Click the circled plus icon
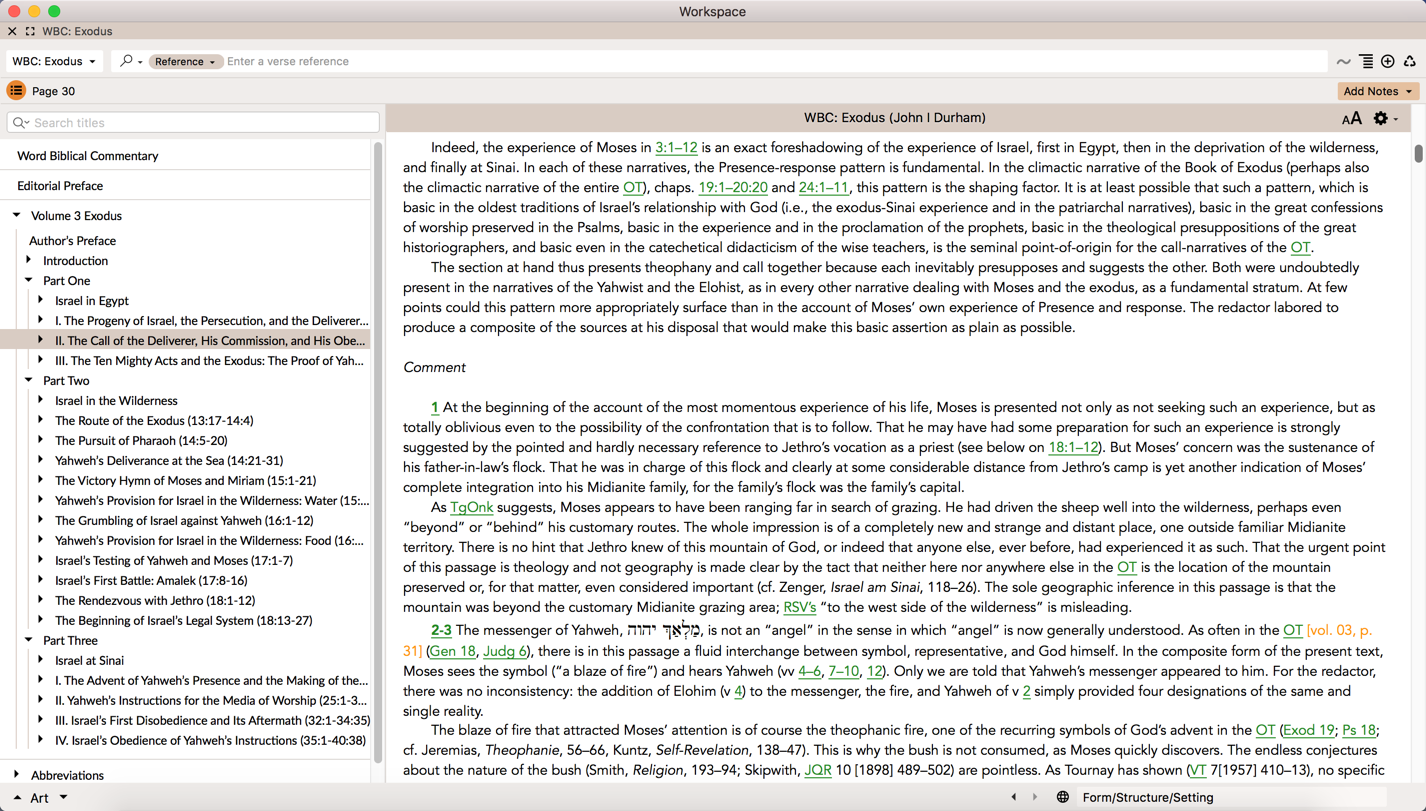This screenshot has height=811, width=1426. [x=1388, y=62]
